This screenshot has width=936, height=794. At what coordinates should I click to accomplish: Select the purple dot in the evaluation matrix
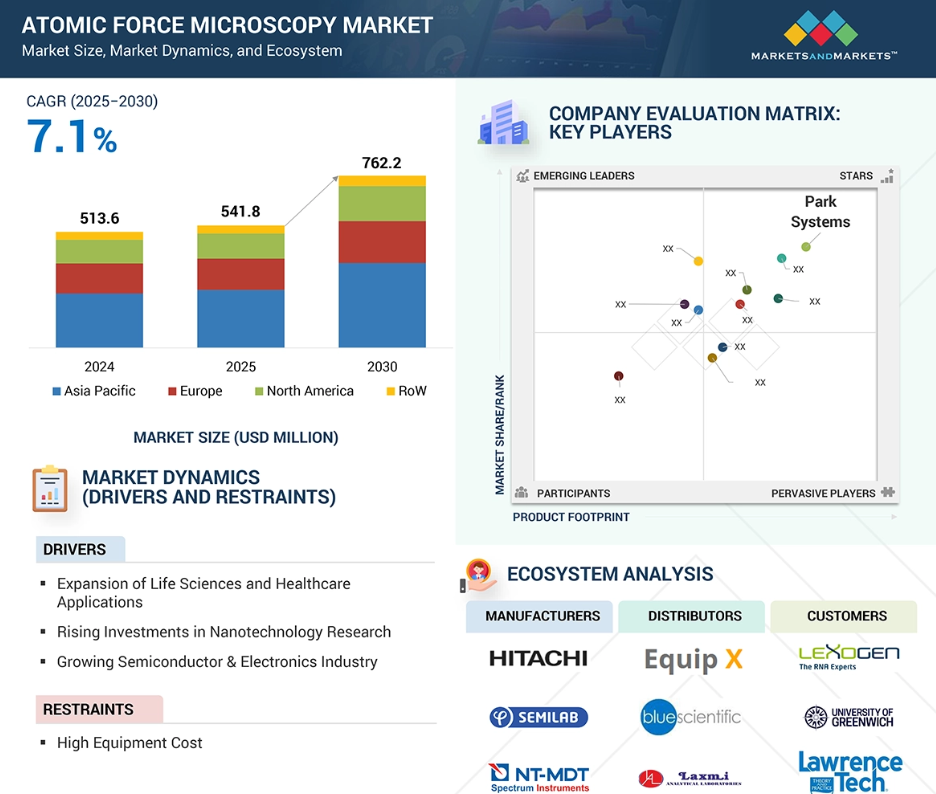click(685, 304)
